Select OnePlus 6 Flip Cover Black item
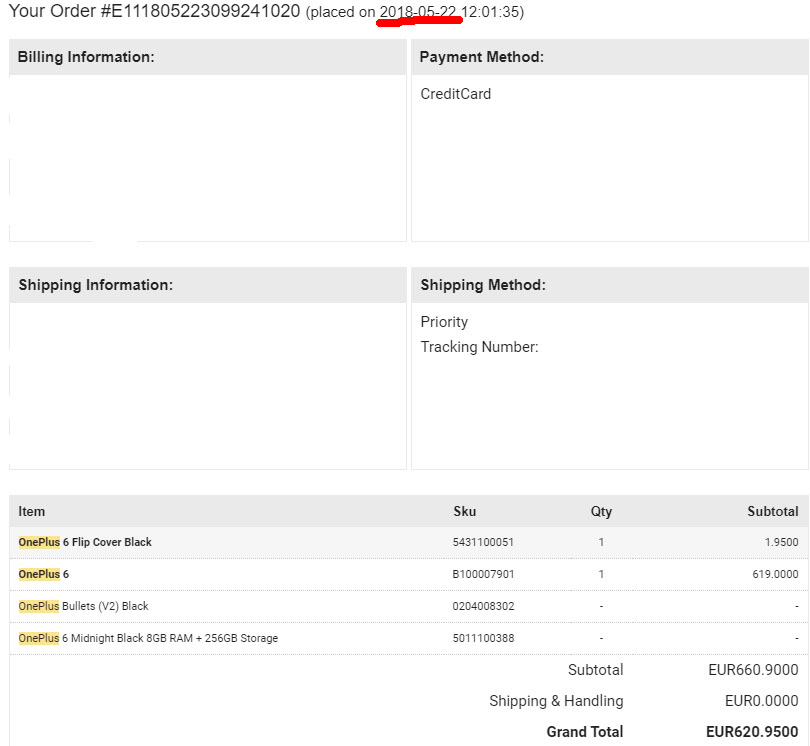 pyautogui.click(x=85, y=542)
